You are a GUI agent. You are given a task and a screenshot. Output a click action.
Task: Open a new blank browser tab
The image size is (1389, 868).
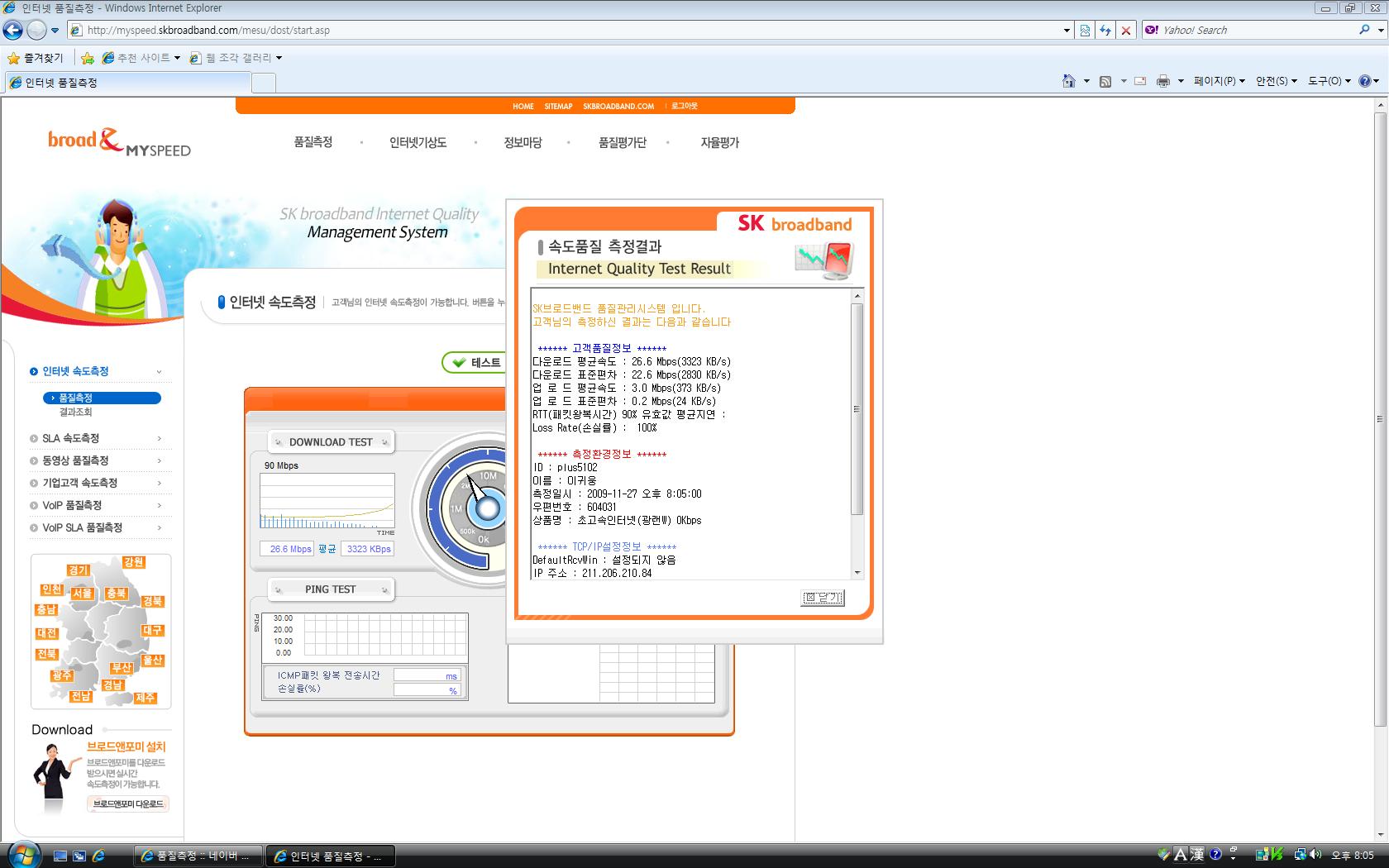(263, 83)
